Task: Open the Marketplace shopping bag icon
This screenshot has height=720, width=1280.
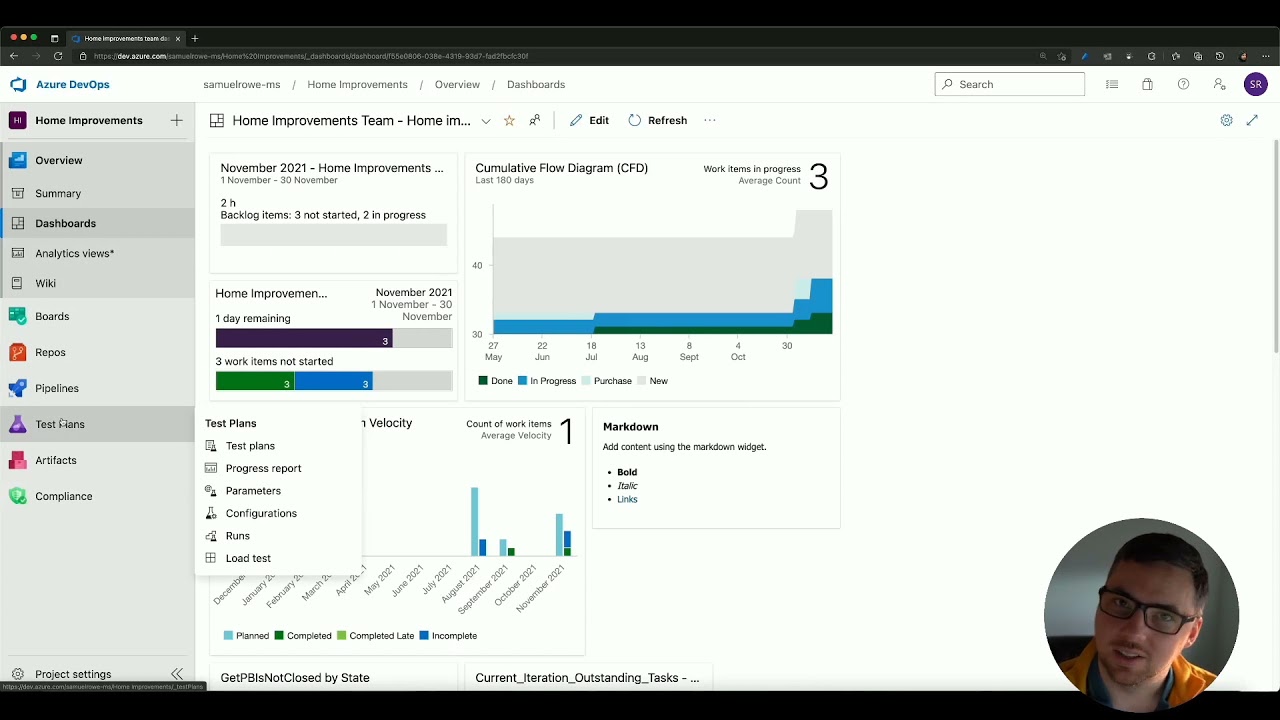Action: [1147, 84]
